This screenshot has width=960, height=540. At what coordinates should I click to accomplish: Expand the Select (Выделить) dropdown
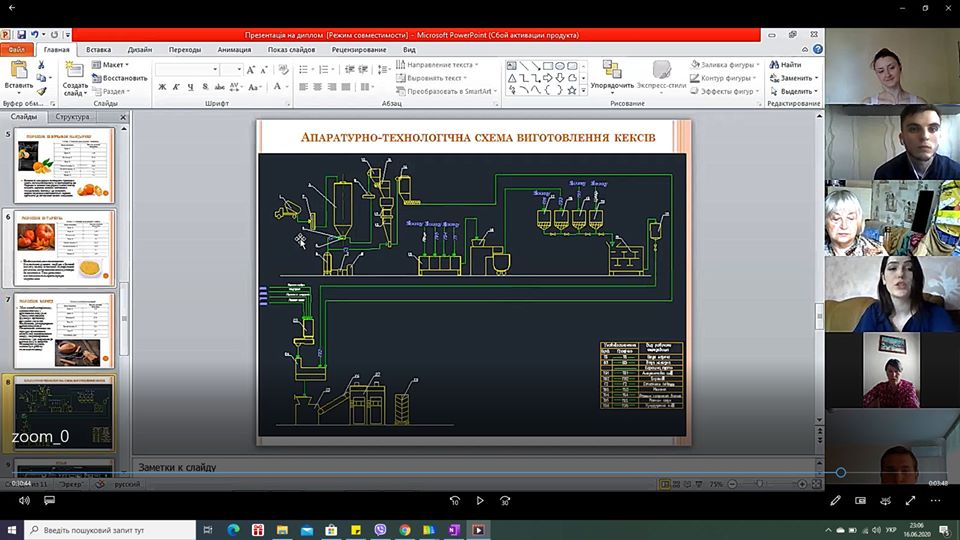point(798,90)
